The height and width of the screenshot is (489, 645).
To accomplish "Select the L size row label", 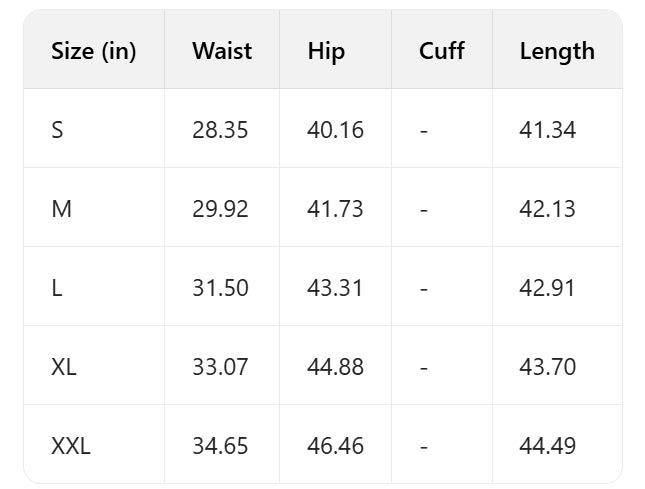I will pos(56,288).
